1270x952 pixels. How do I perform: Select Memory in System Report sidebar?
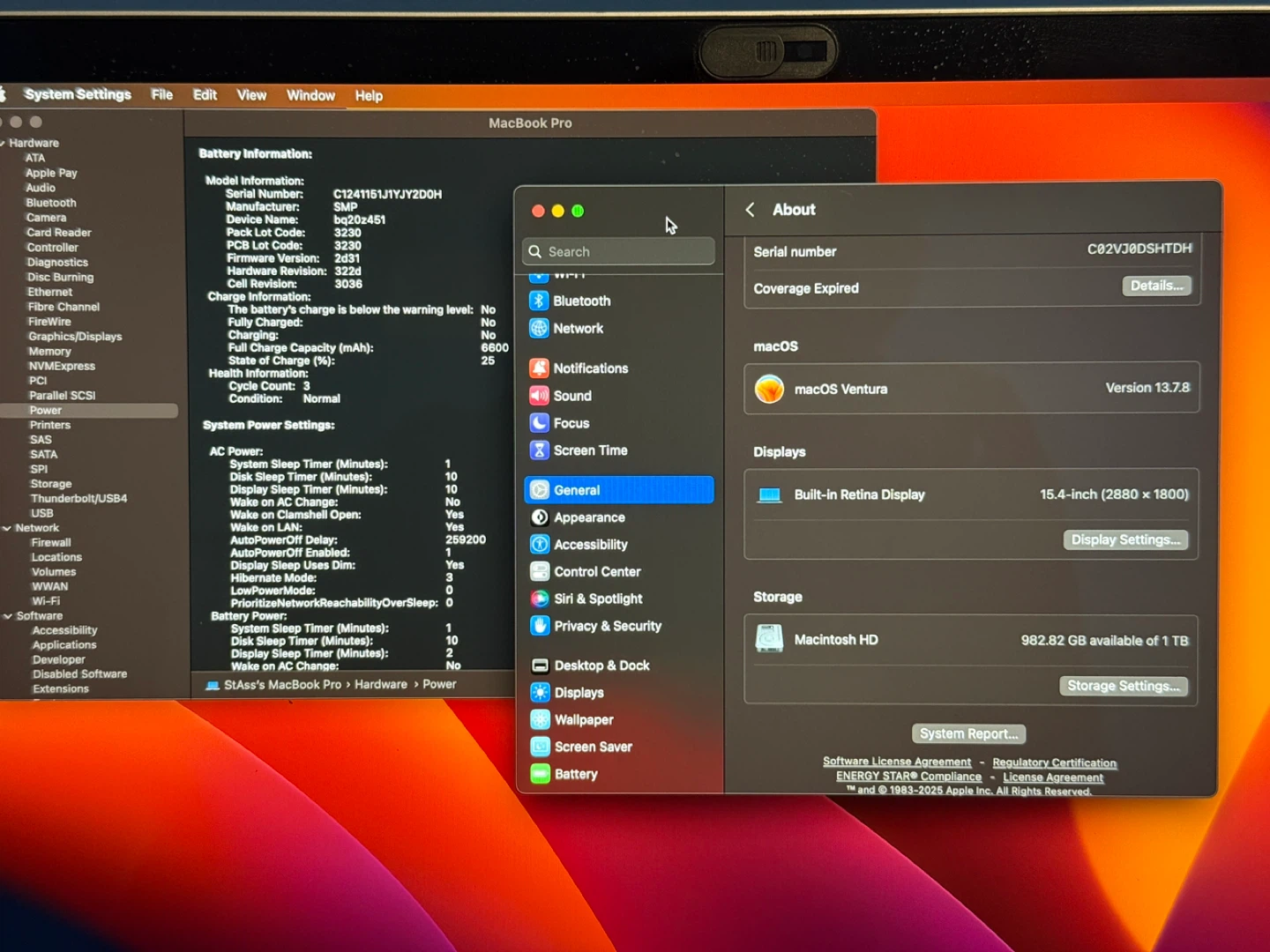pos(49,351)
